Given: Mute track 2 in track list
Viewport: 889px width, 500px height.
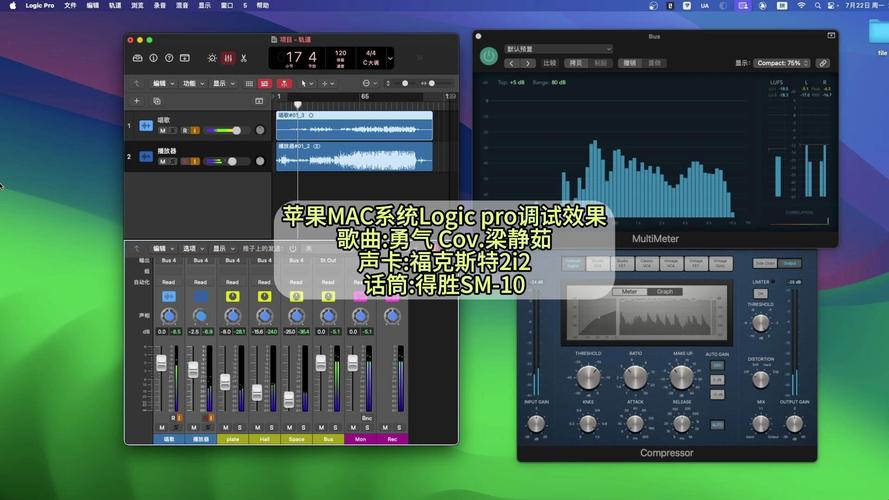Looking at the screenshot, I should click(163, 162).
